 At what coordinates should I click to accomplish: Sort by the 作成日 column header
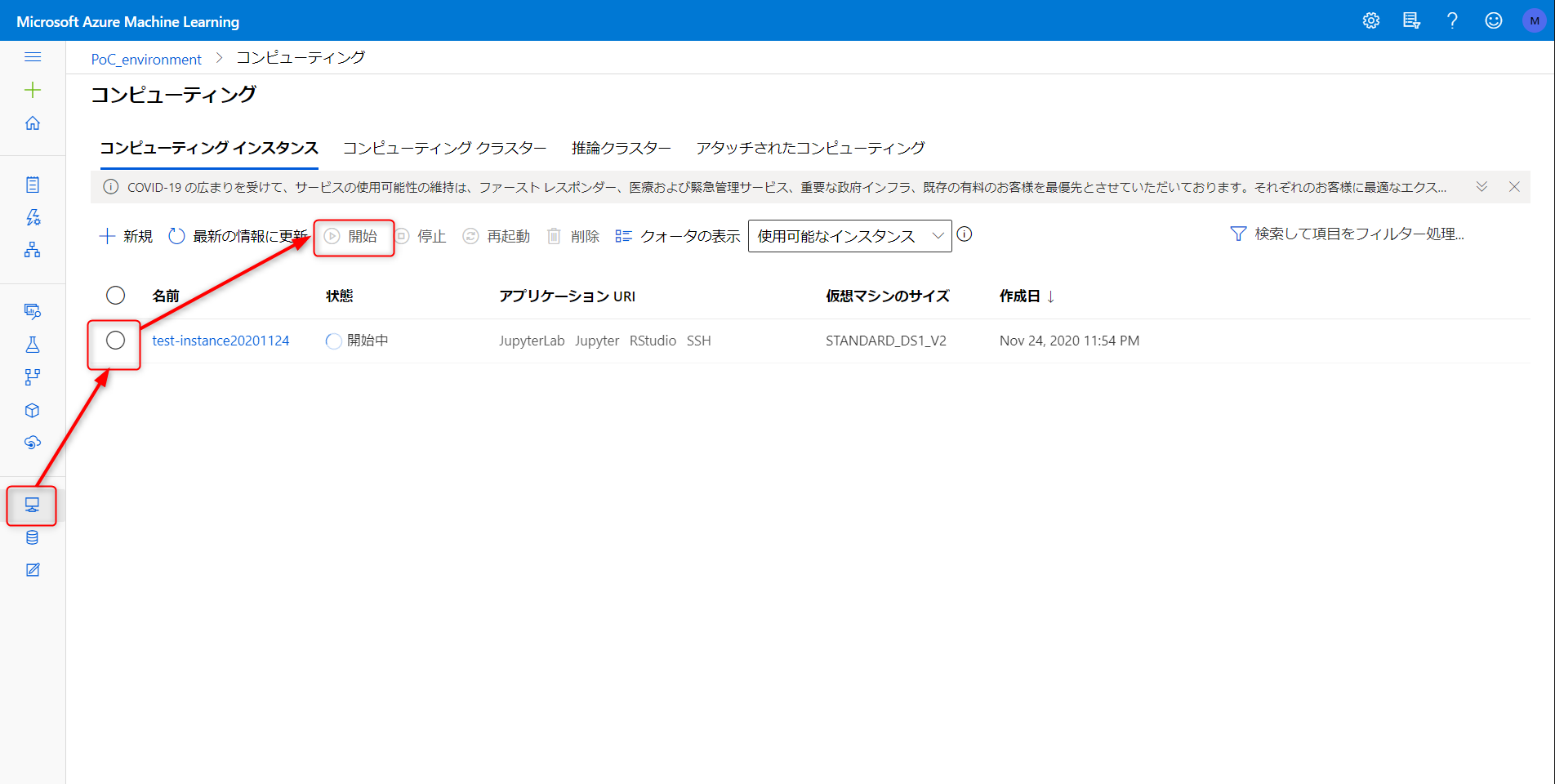pos(1027,296)
